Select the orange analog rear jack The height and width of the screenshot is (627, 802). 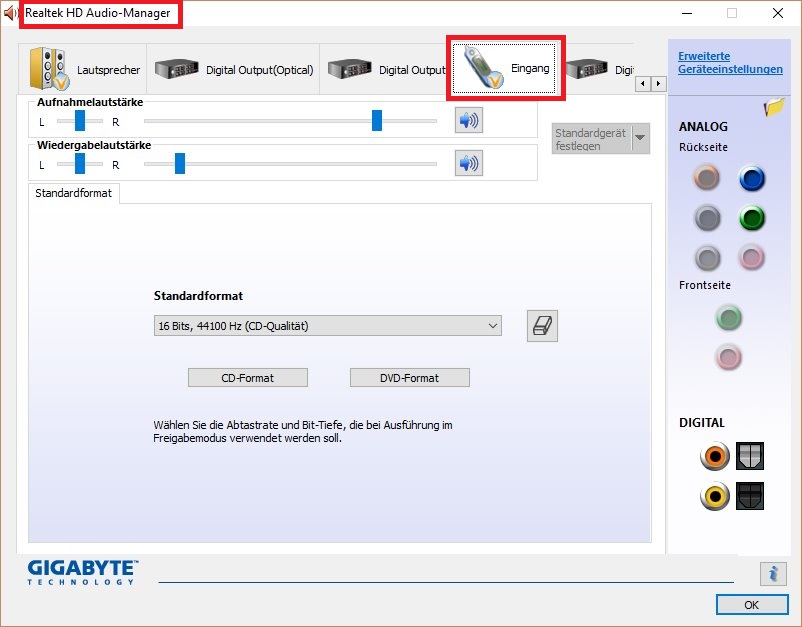(707, 178)
